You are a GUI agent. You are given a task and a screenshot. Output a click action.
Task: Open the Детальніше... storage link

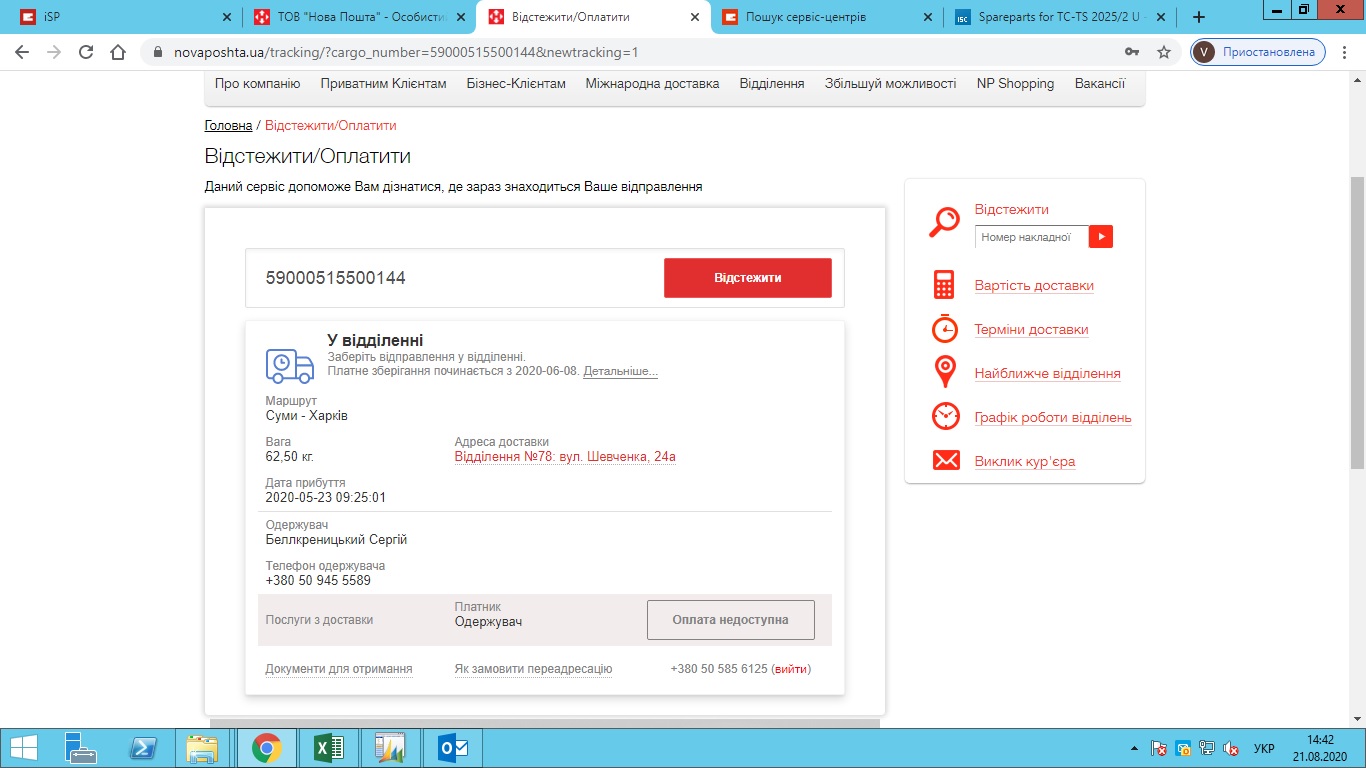[x=620, y=371]
